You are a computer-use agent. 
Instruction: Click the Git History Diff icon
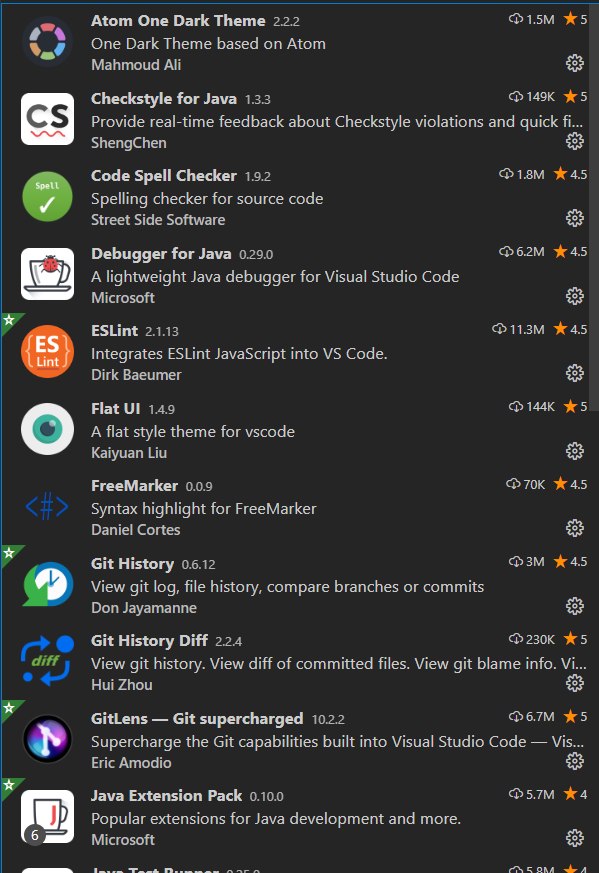pos(47,661)
